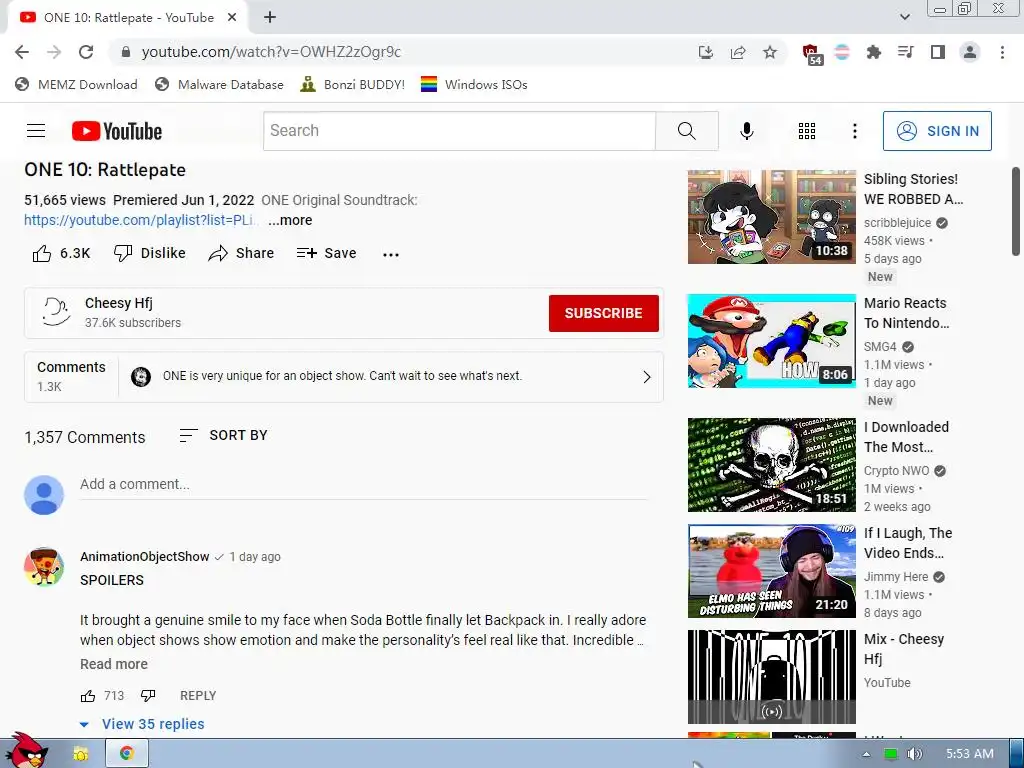Show hidden system tray icons
1024x768 pixels.
click(x=866, y=754)
